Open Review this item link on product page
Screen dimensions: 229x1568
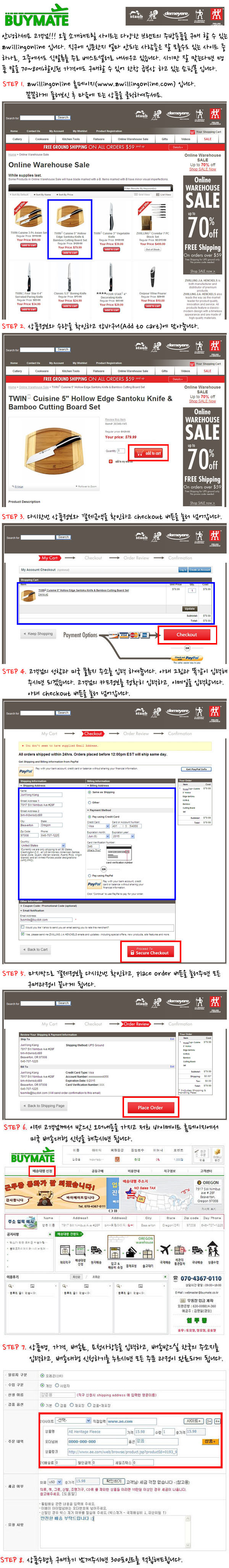coord(115,419)
